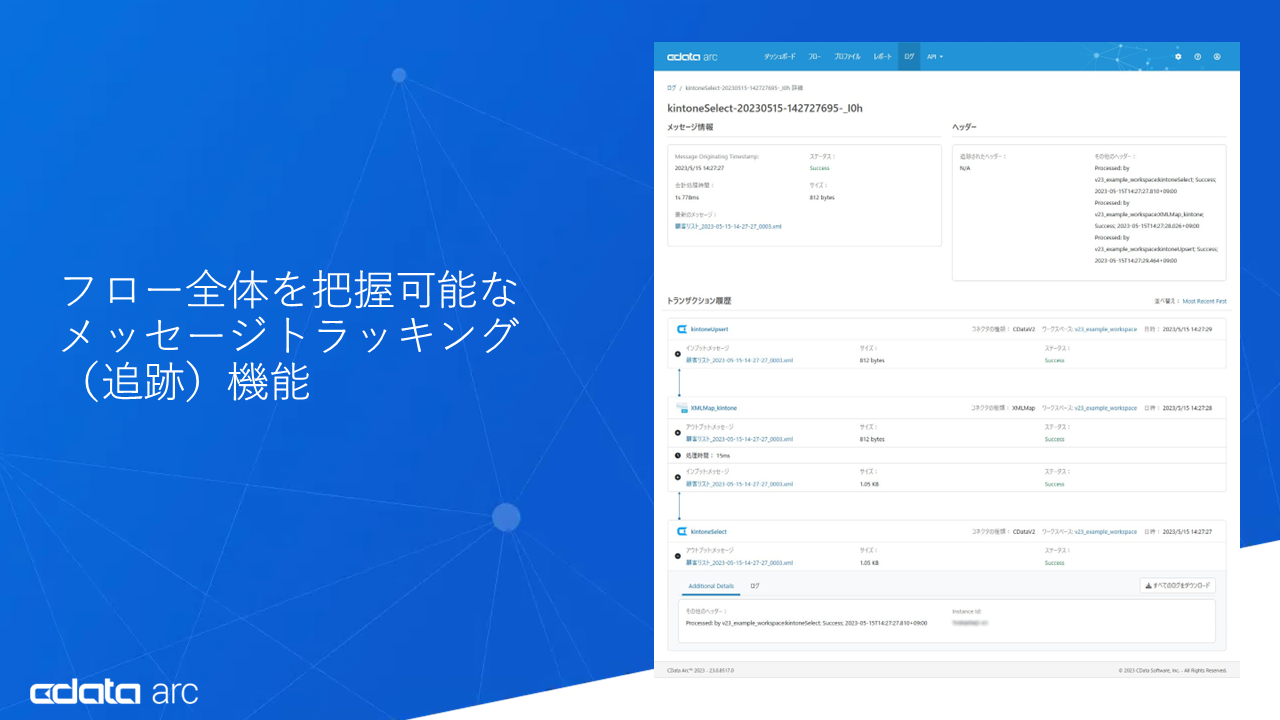
Task: Expand the kintoneUpsert インプットメッセージ row
Action: pyautogui.click(x=677, y=354)
